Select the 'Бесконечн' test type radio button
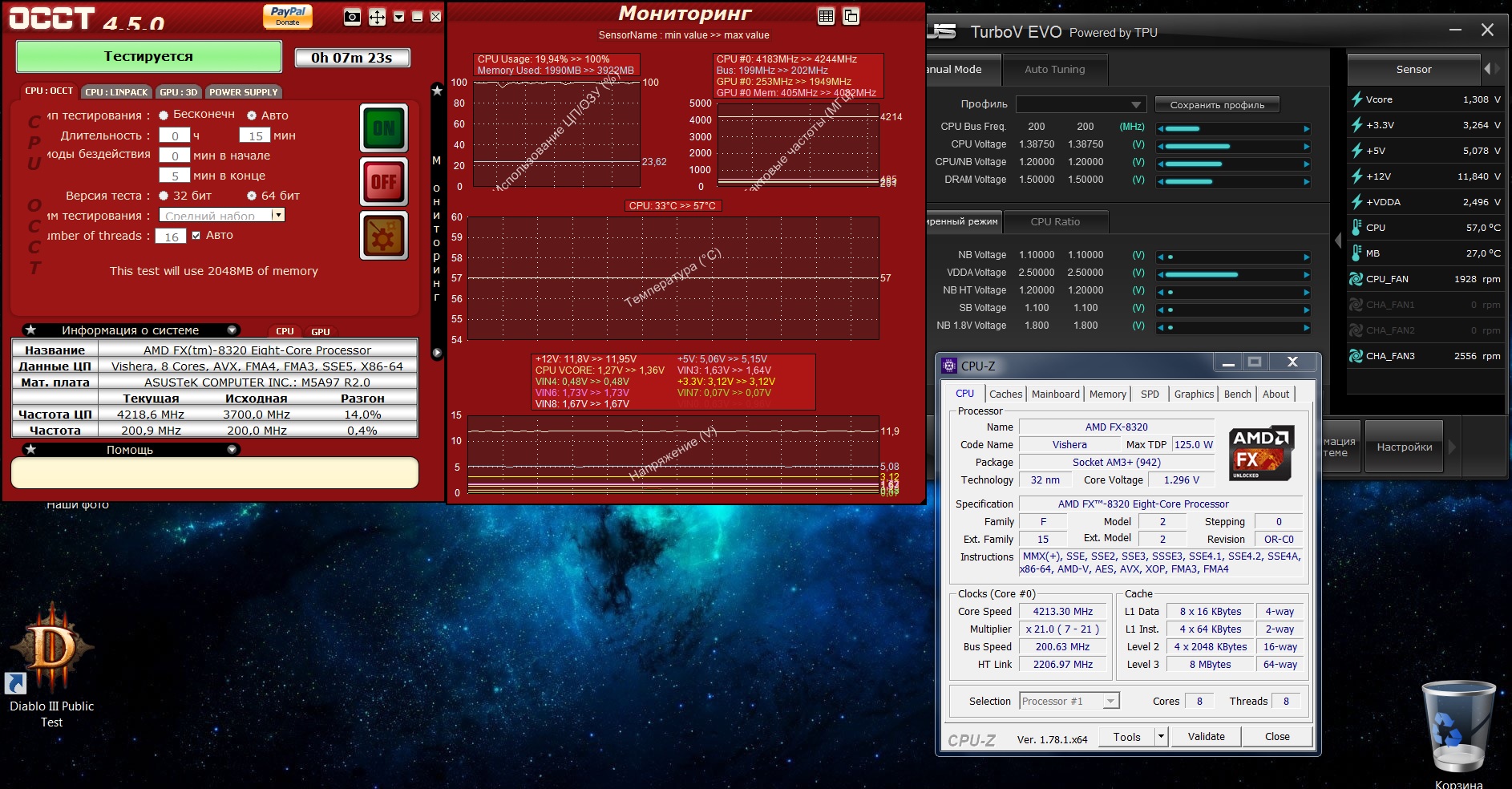This screenshot has height=789, width=1512. pyautogui.click(x=164, y=115)
